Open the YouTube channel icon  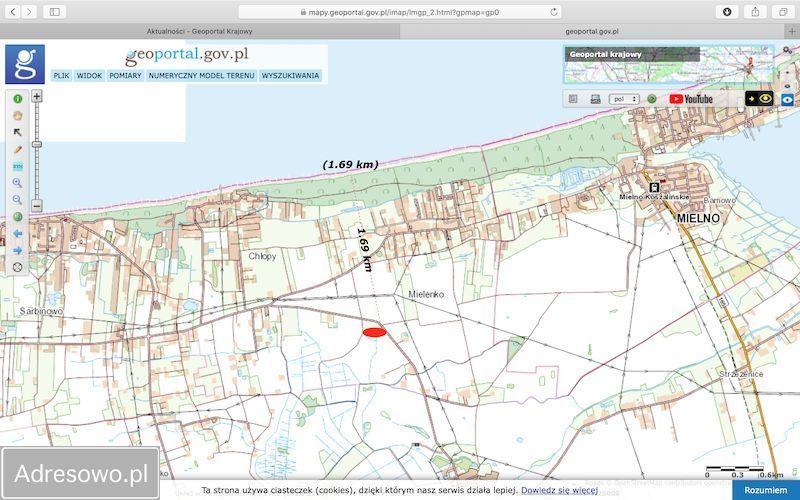click(691, 99)
